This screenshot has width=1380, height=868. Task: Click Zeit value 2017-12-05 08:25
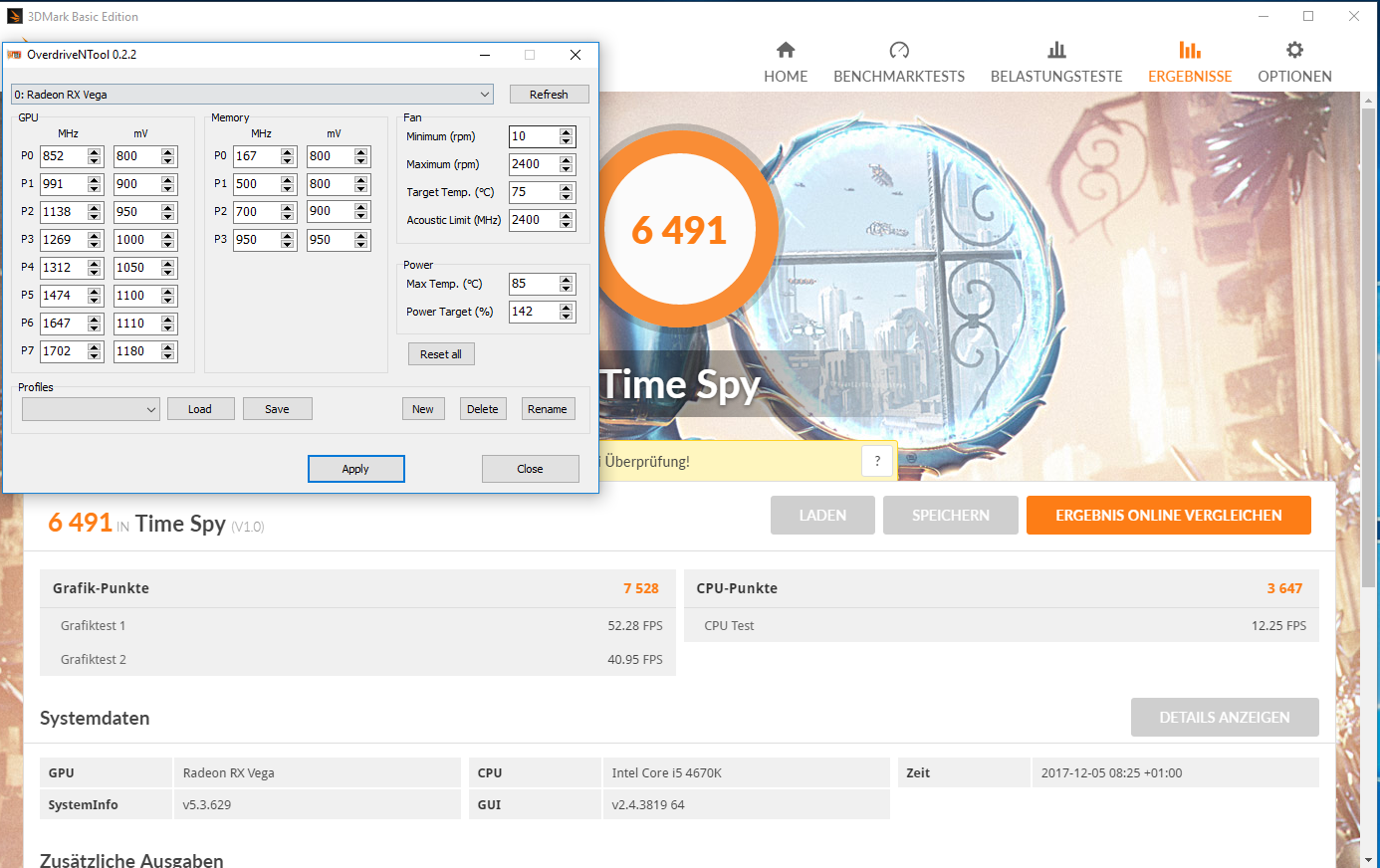(1111, 773)
